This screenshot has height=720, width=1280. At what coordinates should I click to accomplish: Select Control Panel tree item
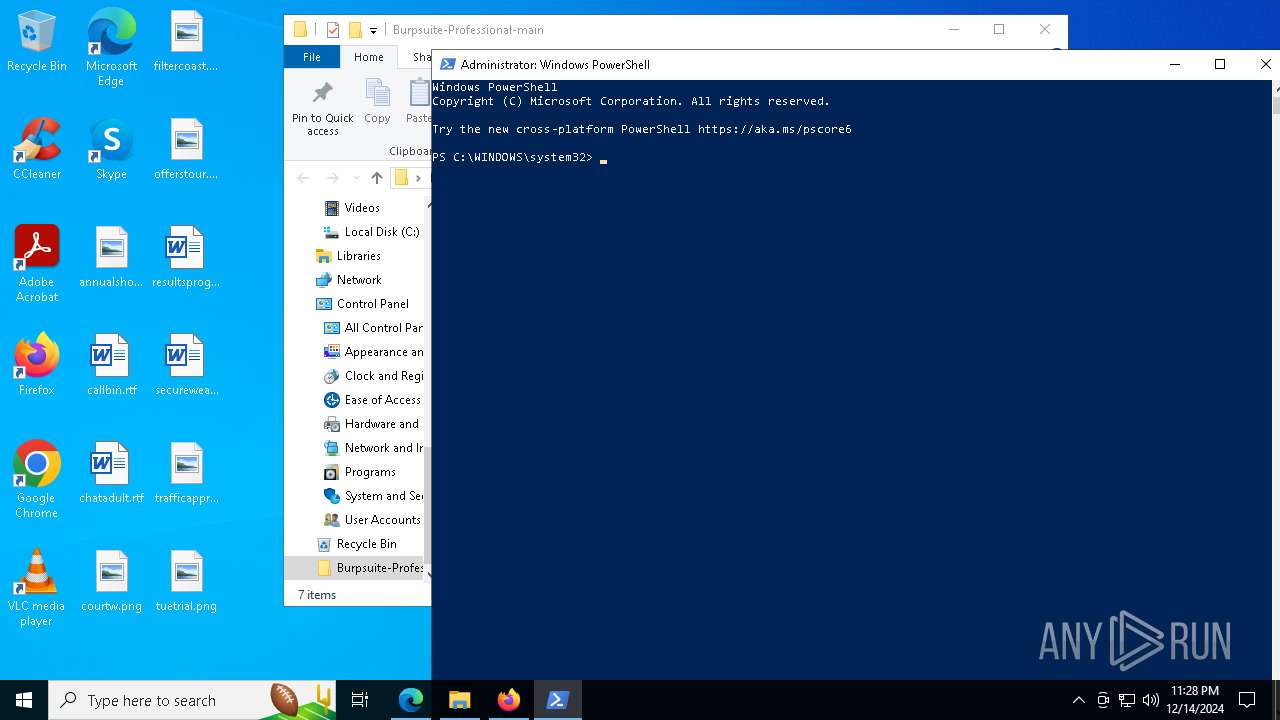click(x=372, y=304)
